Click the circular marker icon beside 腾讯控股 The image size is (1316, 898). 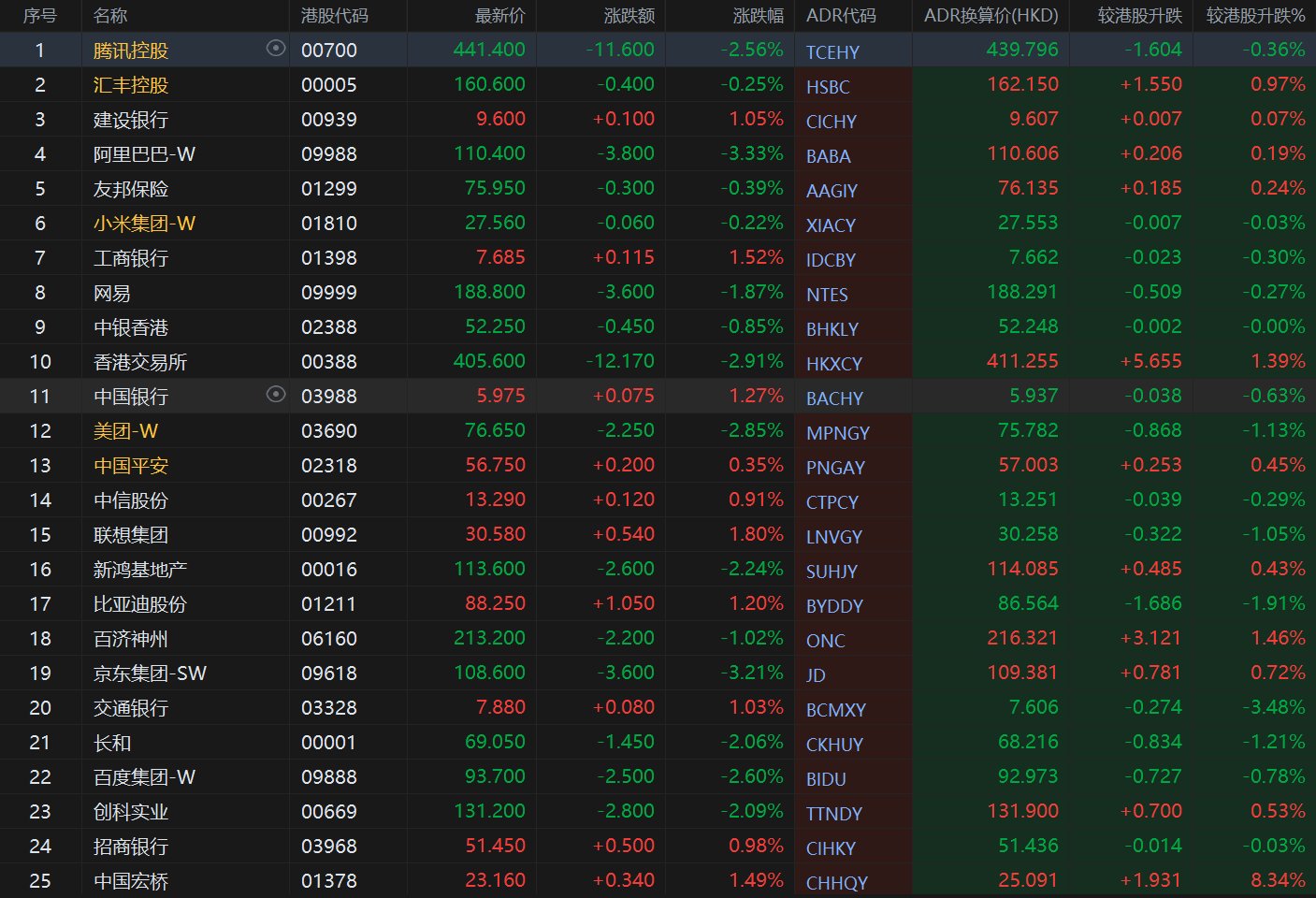tap(275, 49)
